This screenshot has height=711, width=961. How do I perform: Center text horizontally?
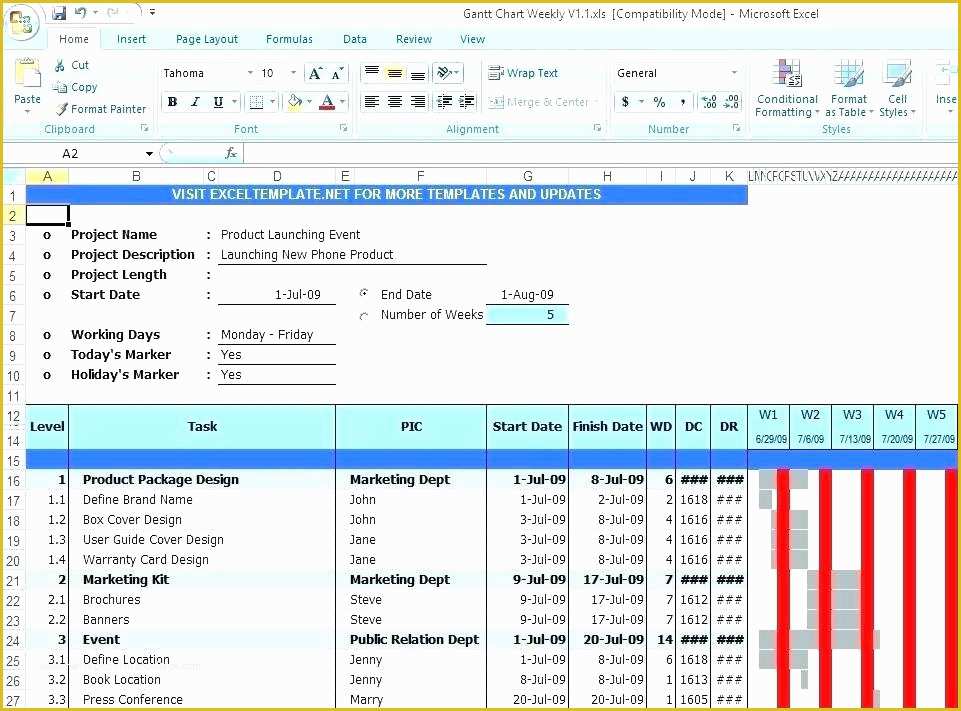click(x=395, y=102)
